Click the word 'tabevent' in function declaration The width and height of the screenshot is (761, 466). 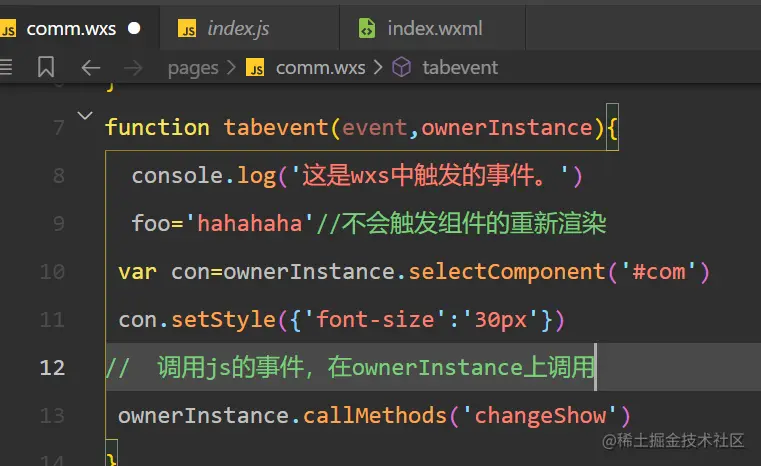click(x=276, y=128)
